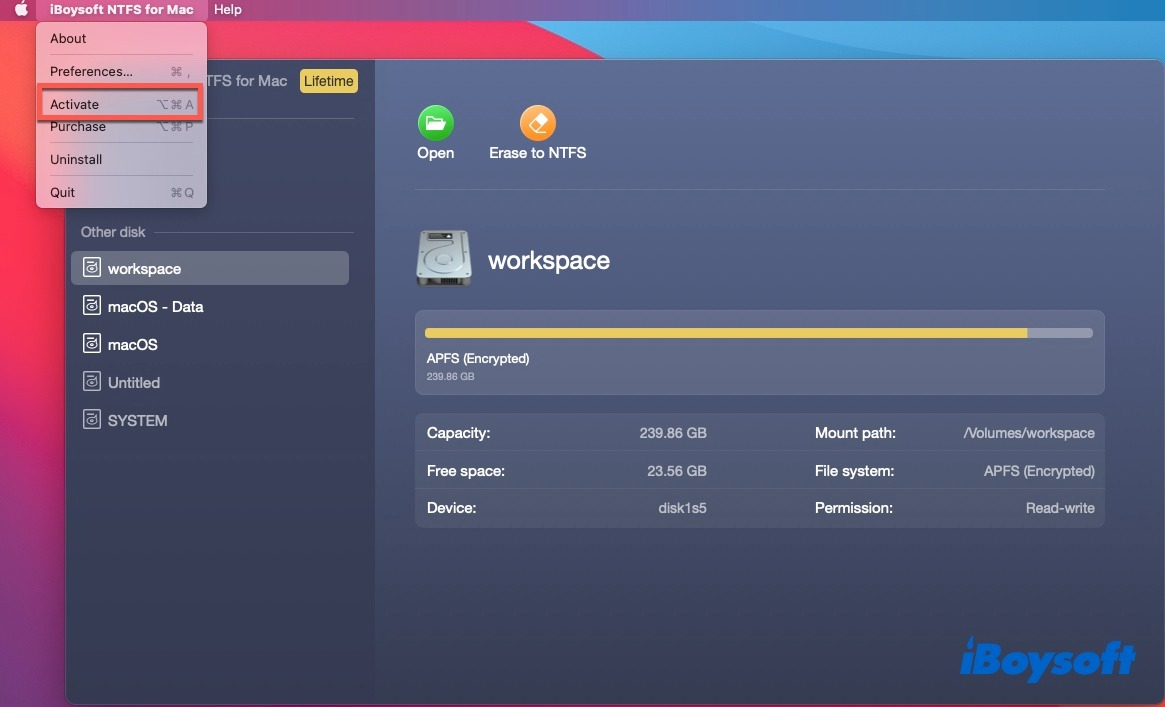The height and width of the screenshot is (707, 1165).
Task: Click the iBoysoft logo watermark
Action: click(x=1047, y=659)
